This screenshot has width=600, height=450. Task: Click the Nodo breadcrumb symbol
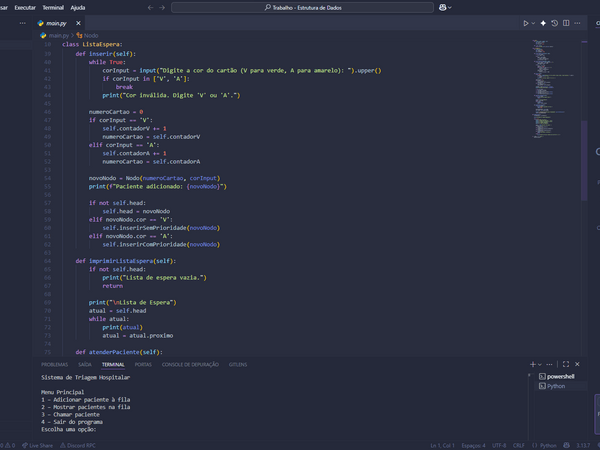pyautogui.click(x=90, y=35)
